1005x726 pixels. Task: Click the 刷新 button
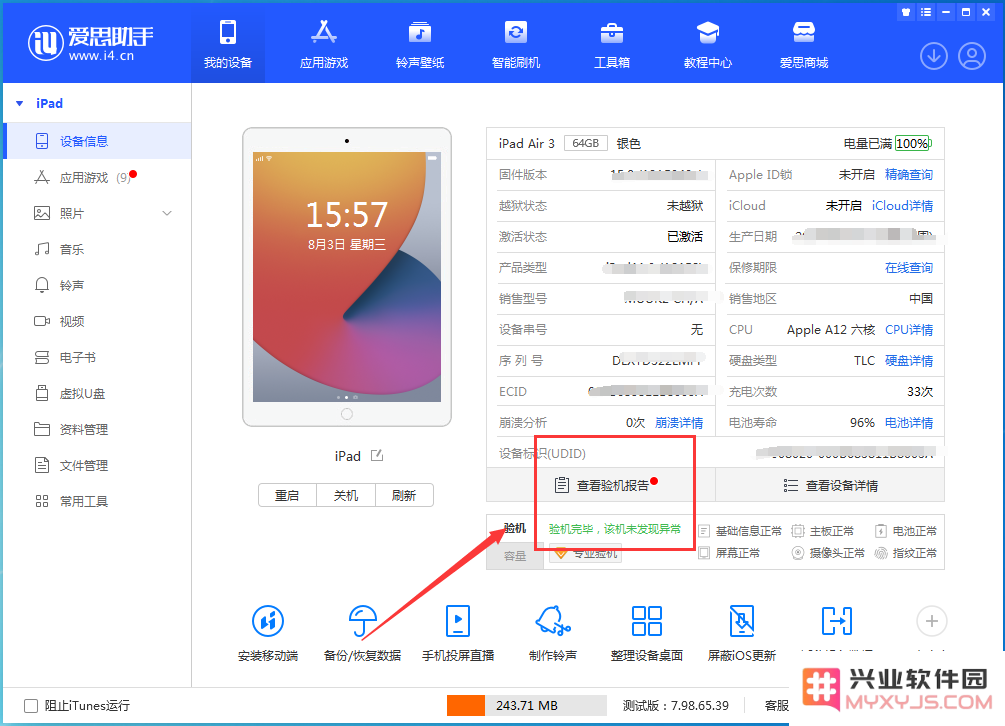pyautogui.click(x=404, y=495)
